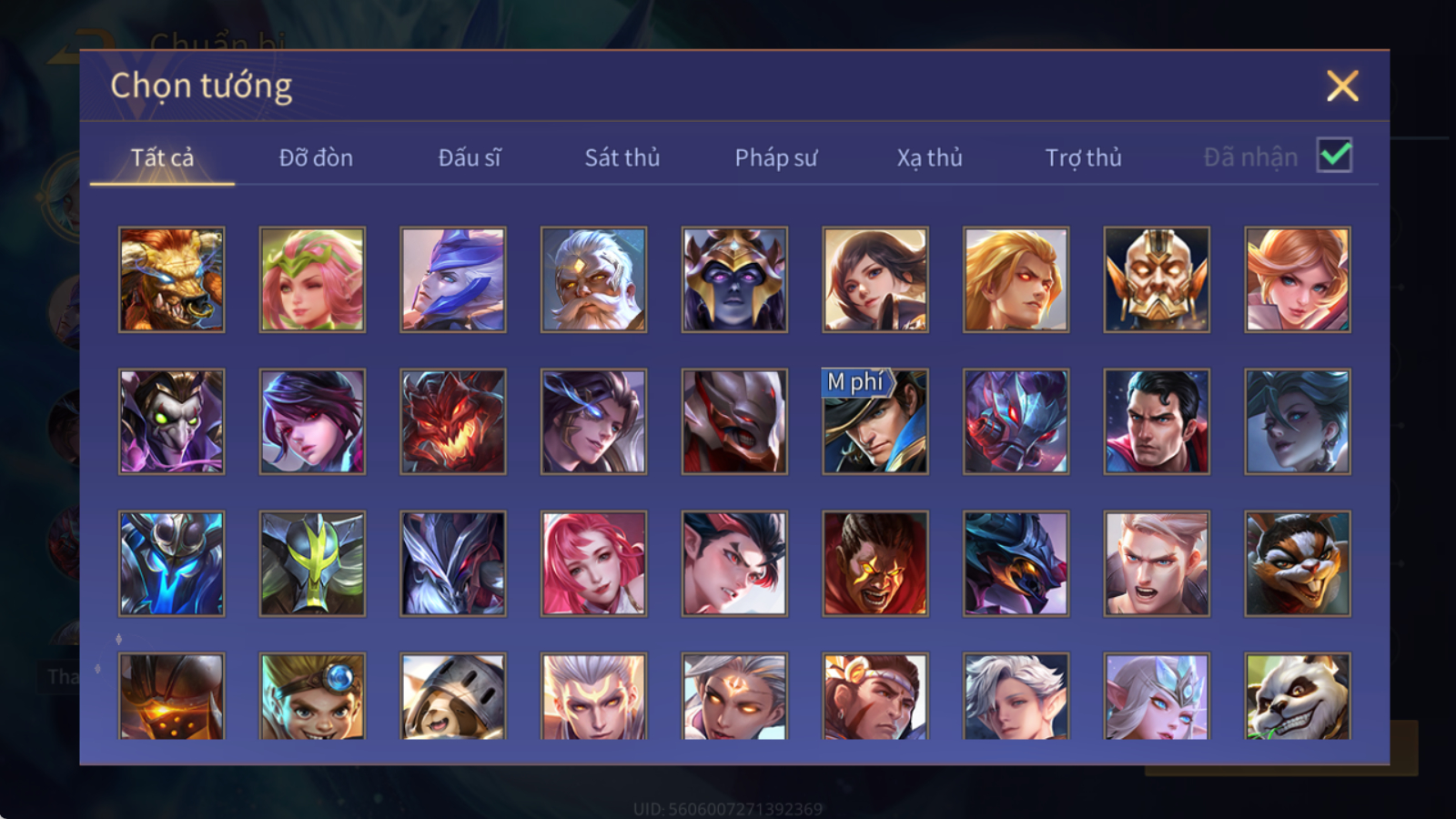
Task: Choose the bull-horned beast hero portrait
Action: (x=172, y=279)
